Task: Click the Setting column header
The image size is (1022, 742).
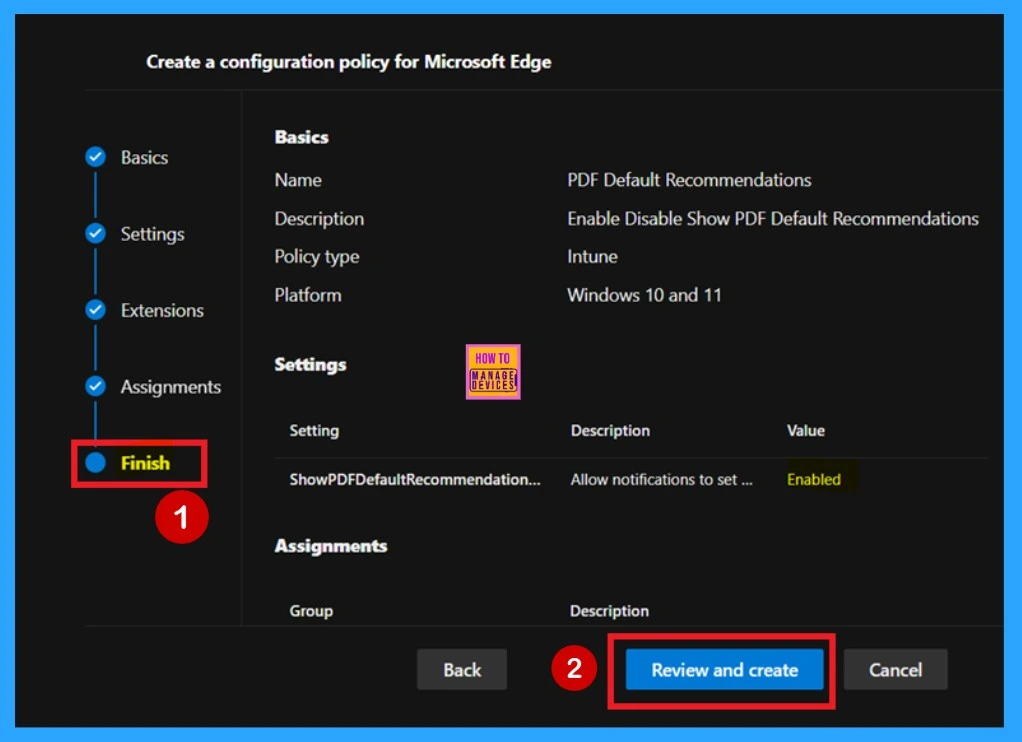Action: [314, 430]
